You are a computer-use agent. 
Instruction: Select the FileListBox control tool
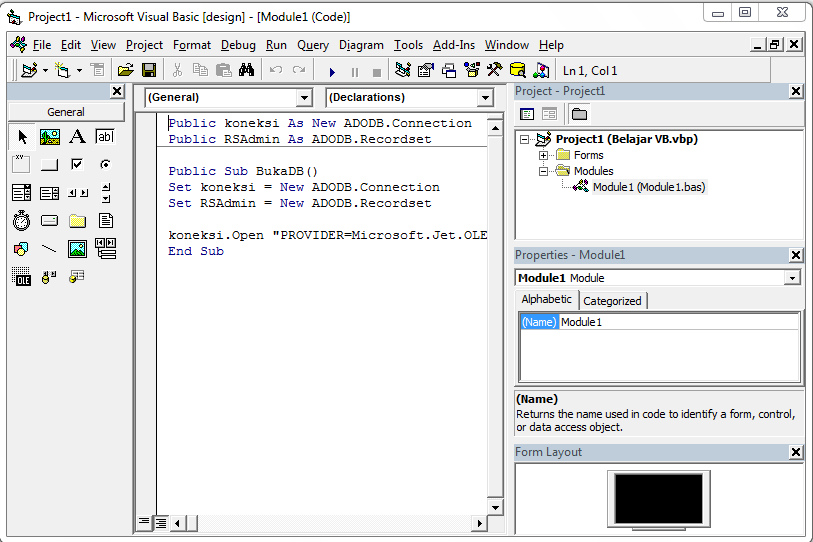[x=105, y=221]
